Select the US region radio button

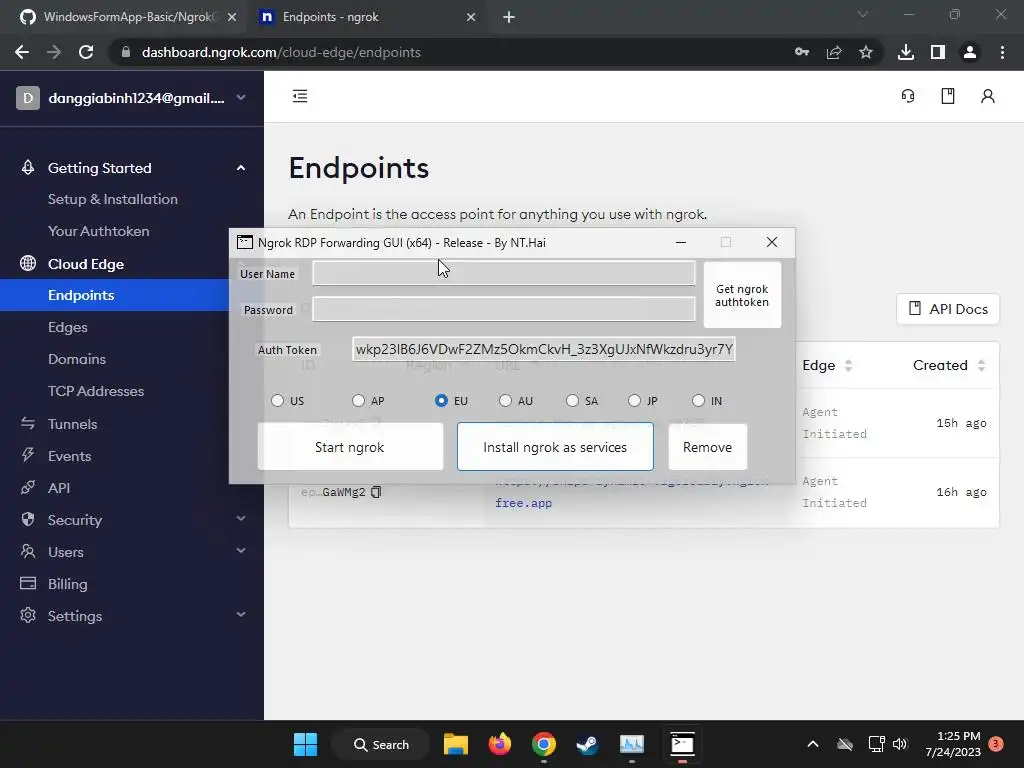point(278,400)
